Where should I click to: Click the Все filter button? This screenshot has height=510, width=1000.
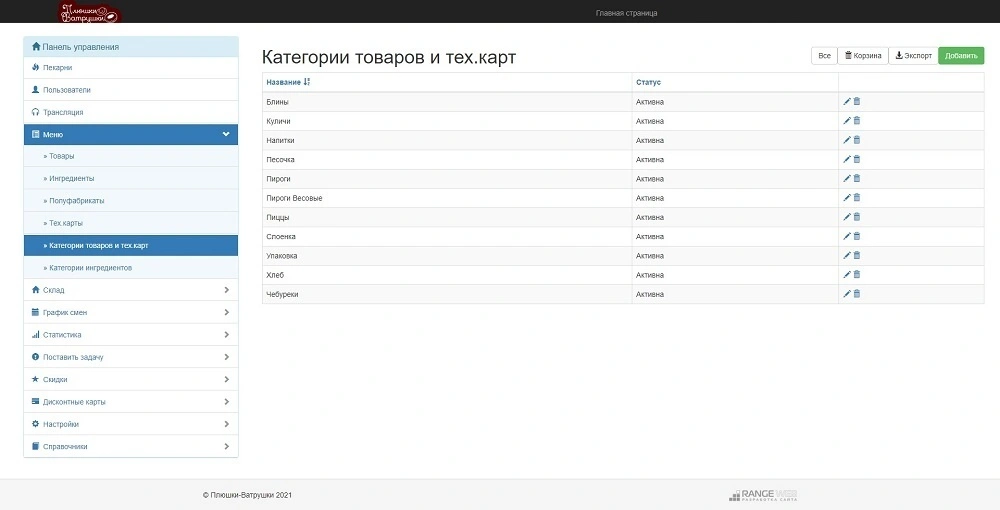pyautogui.click(x=824, y=55)
